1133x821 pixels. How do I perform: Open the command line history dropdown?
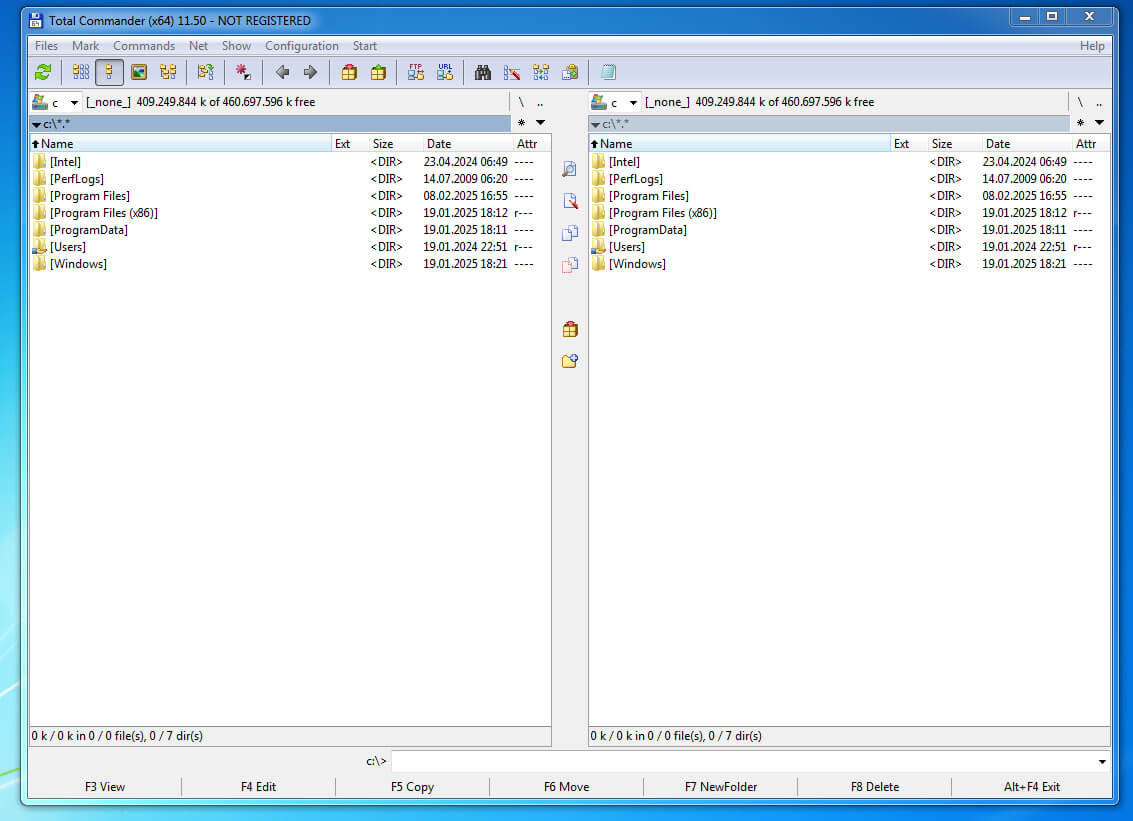1102,762
